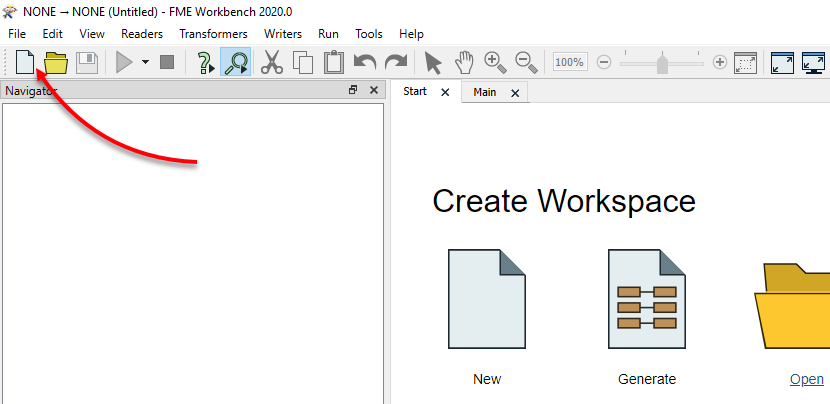Close the Start tab
Image resolution: width=830 pixels, height=404 pixels.
445,92
